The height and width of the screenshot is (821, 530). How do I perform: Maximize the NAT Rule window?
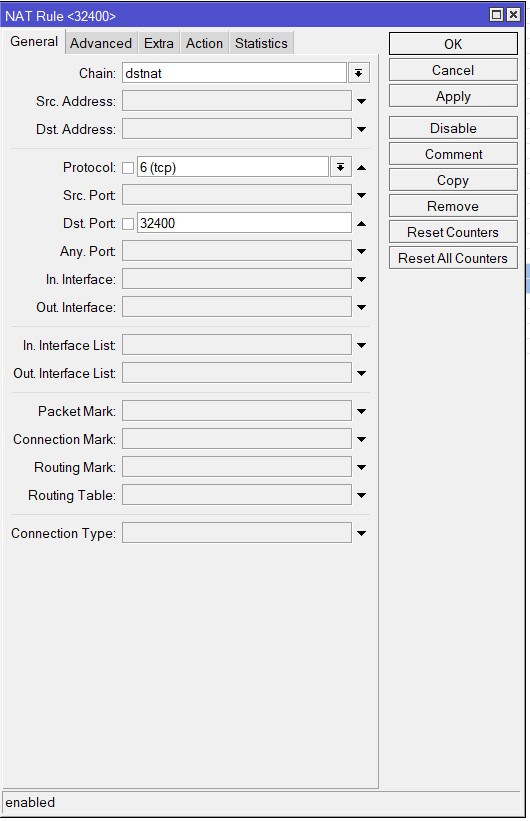[x=496, y=15]
